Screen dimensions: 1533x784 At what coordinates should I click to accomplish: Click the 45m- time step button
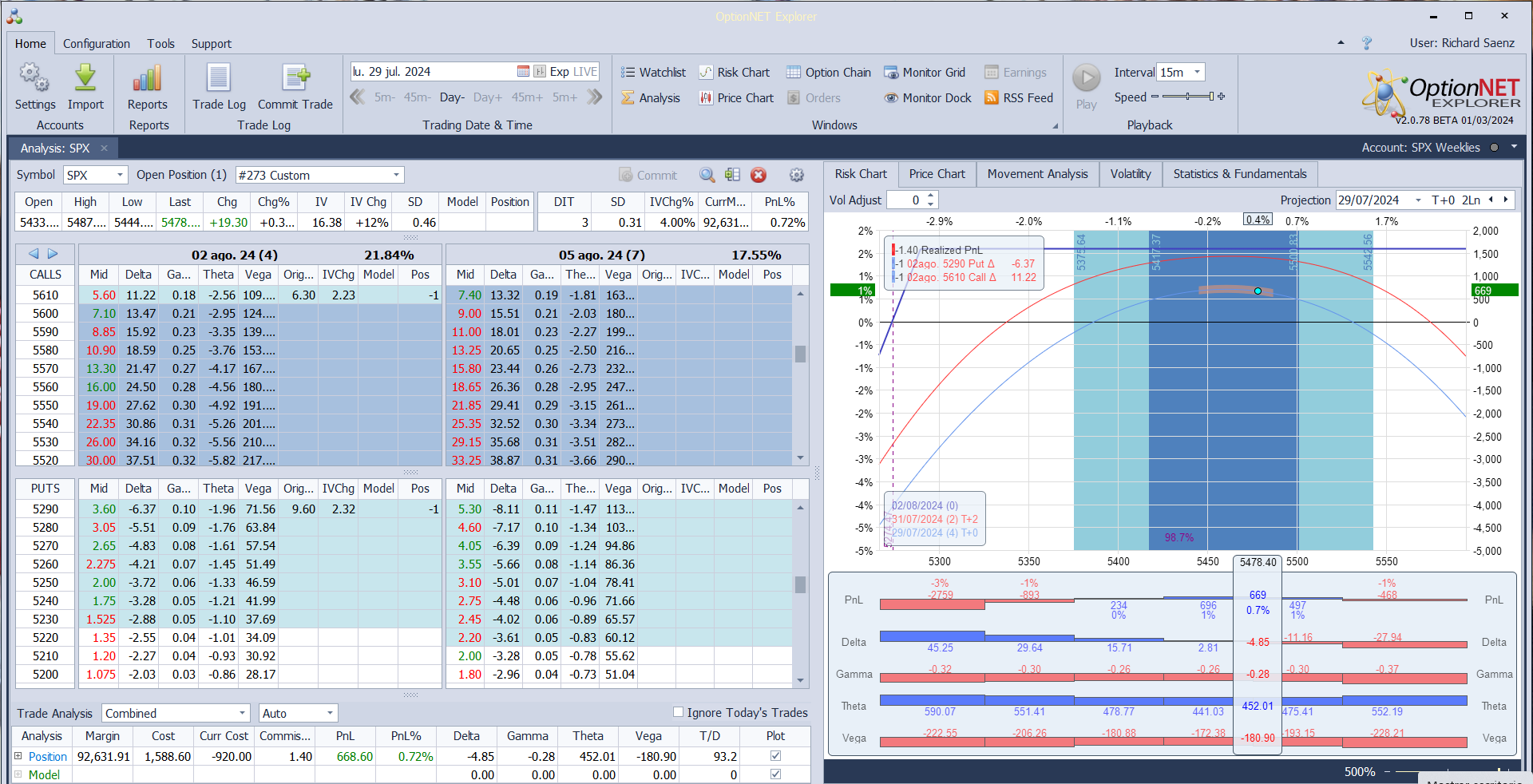click(x=418, y=97)
